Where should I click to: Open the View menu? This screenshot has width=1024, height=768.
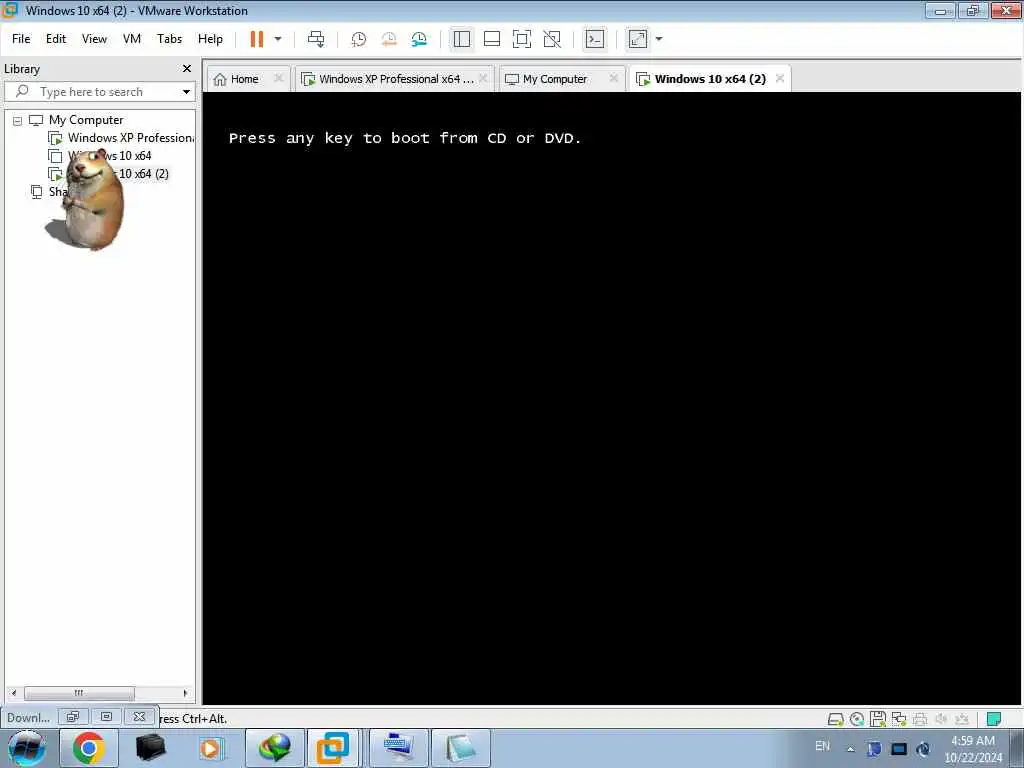click(94, 39)
